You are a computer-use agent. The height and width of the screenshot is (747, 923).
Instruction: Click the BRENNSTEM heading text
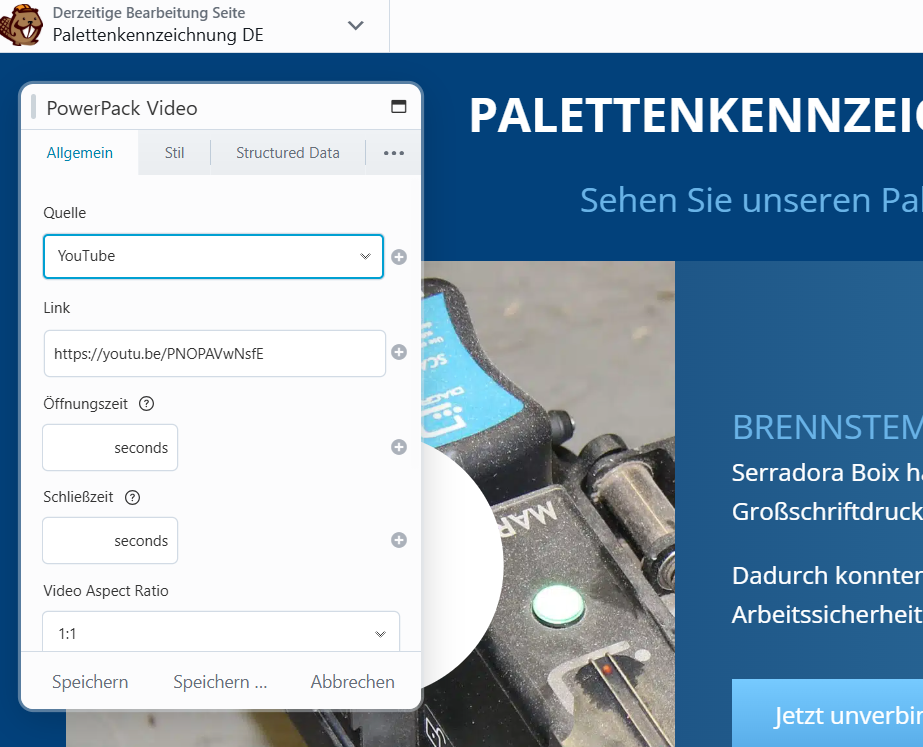tap(827, 427)
